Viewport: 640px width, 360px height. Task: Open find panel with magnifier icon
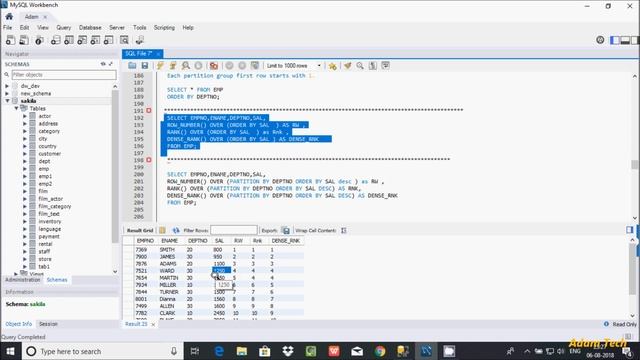pyautogui.click(x=360, y=66)
